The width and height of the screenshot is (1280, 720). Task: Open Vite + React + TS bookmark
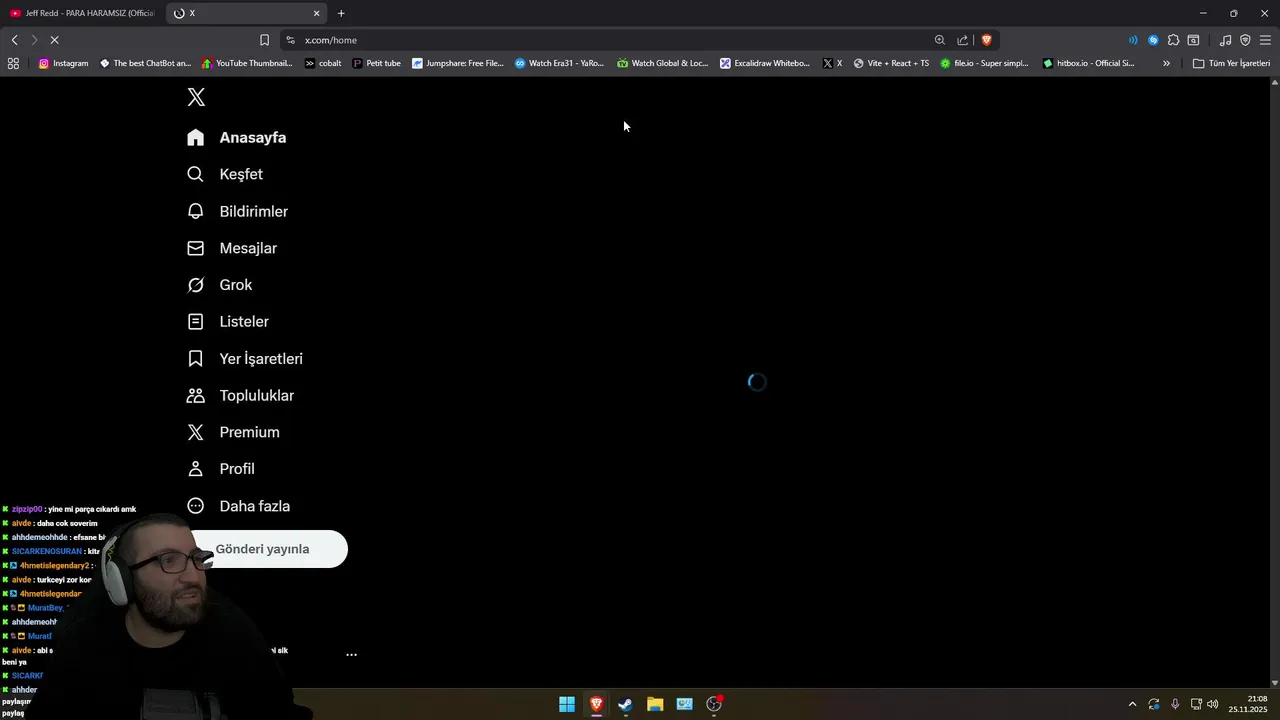click(x=891, y=63)
